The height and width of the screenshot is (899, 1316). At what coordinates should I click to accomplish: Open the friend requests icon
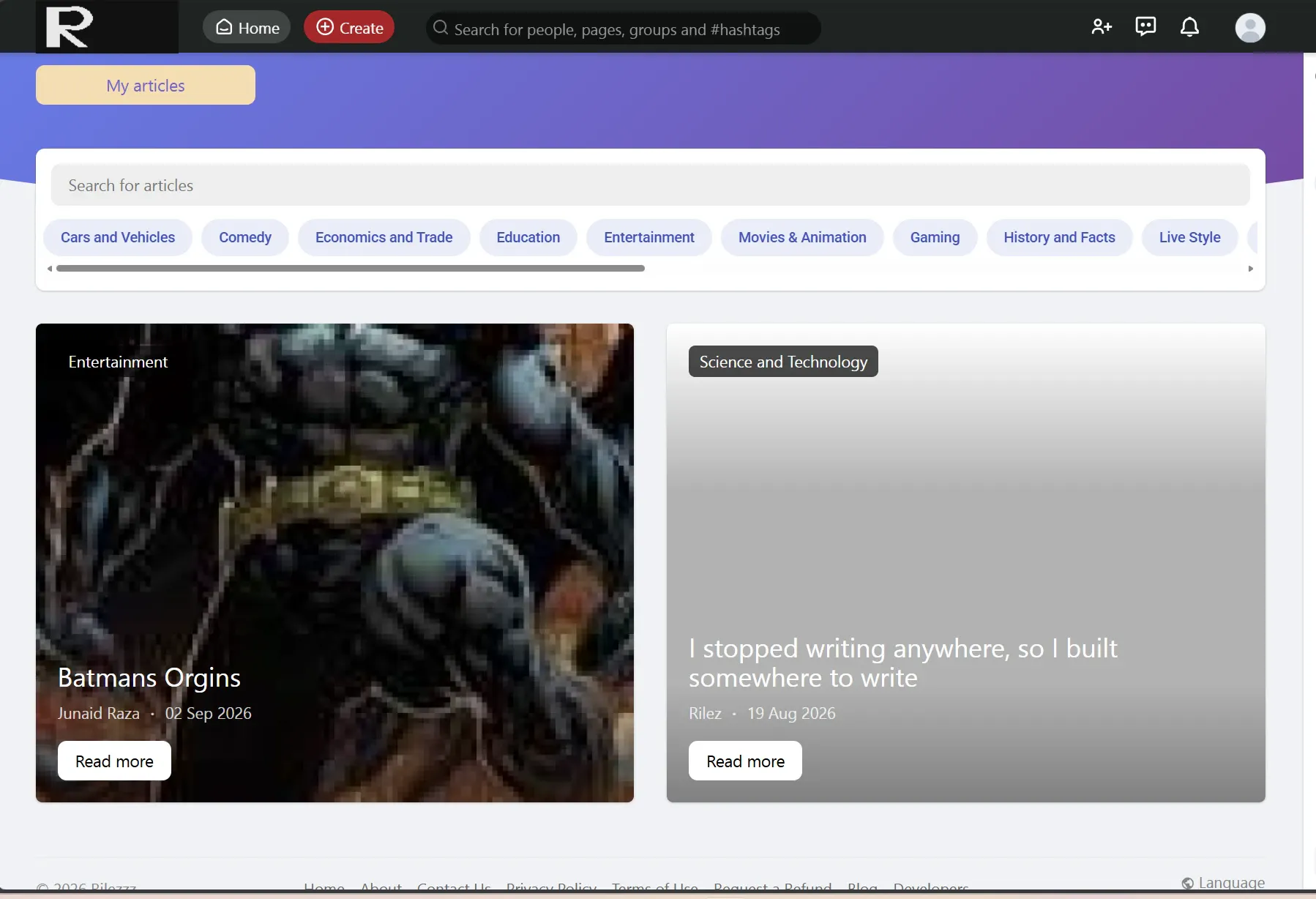(1102, 27)
